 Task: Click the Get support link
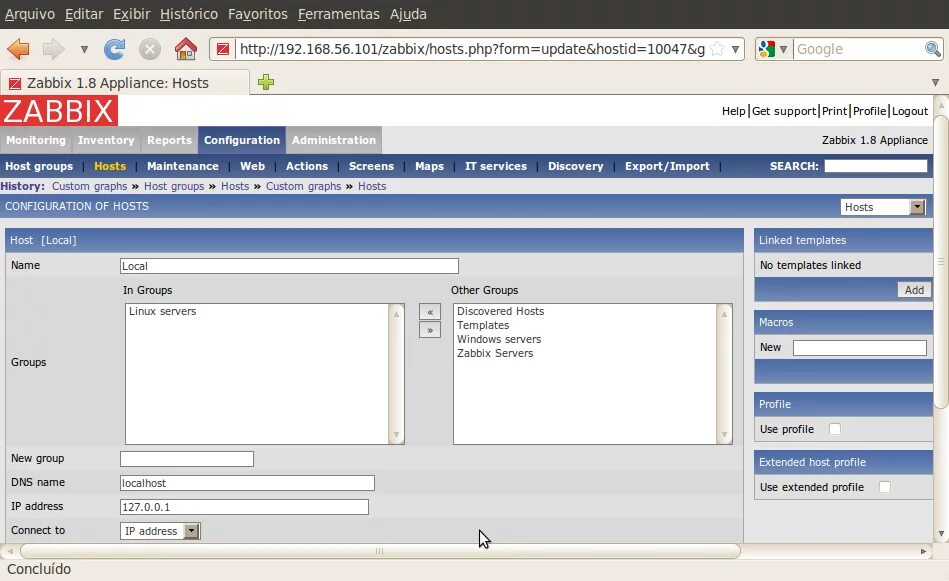click(784, 111)
